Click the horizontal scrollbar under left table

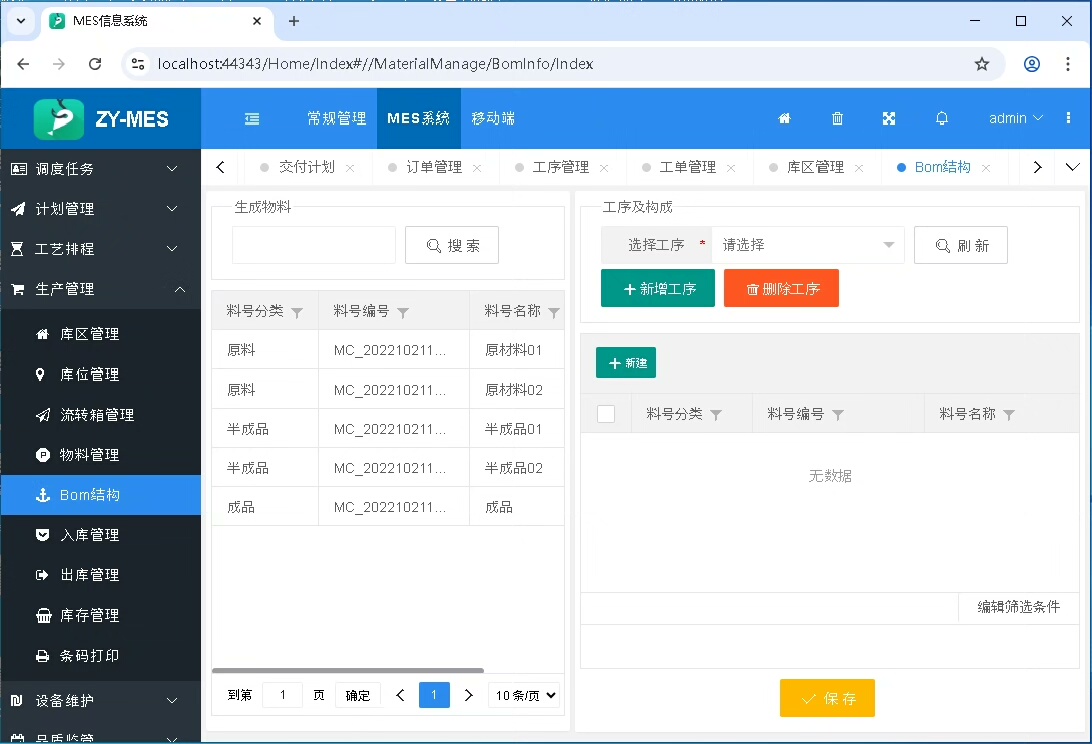[x=348, y=670]
